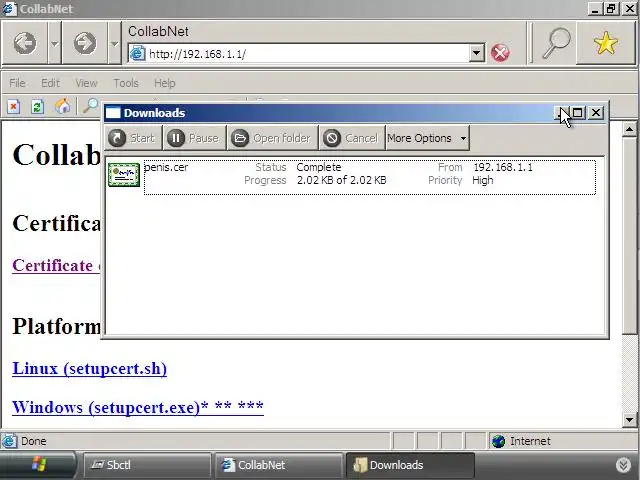Image resolution: width=640 pixels, height=480 pixels.
Task: Open the Windows (setupcert.exe) link
Action: (138, 407)
